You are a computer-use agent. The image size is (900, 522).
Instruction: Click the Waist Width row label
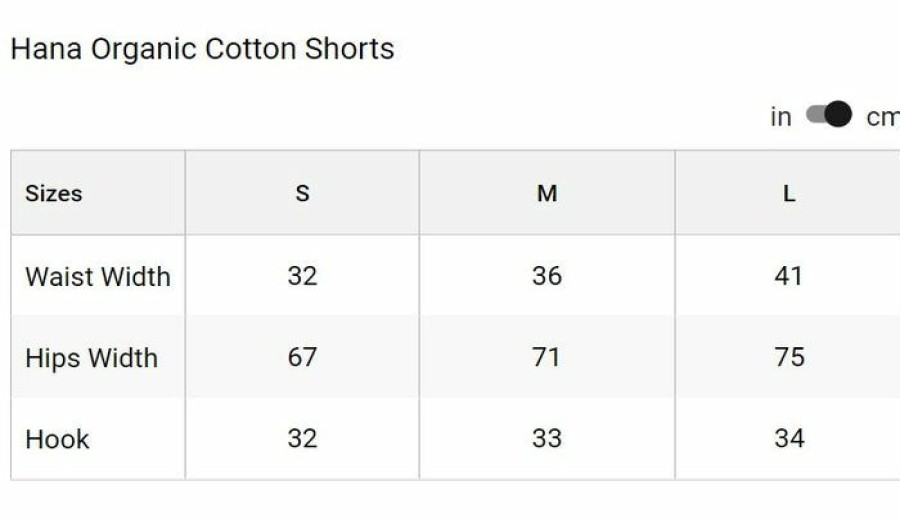(98, 276)
